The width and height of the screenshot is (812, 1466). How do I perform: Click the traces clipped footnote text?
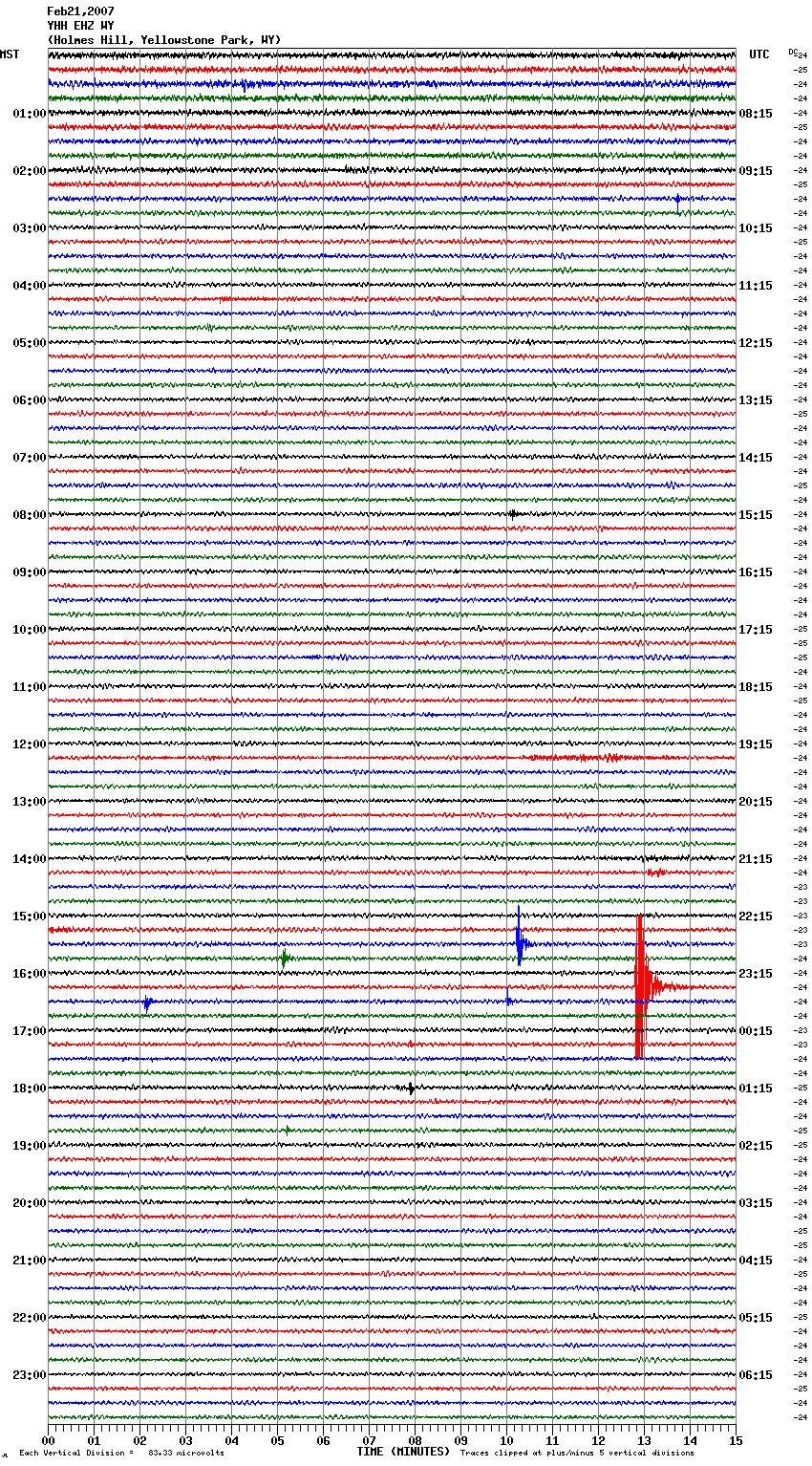(x=577, y=1453)
